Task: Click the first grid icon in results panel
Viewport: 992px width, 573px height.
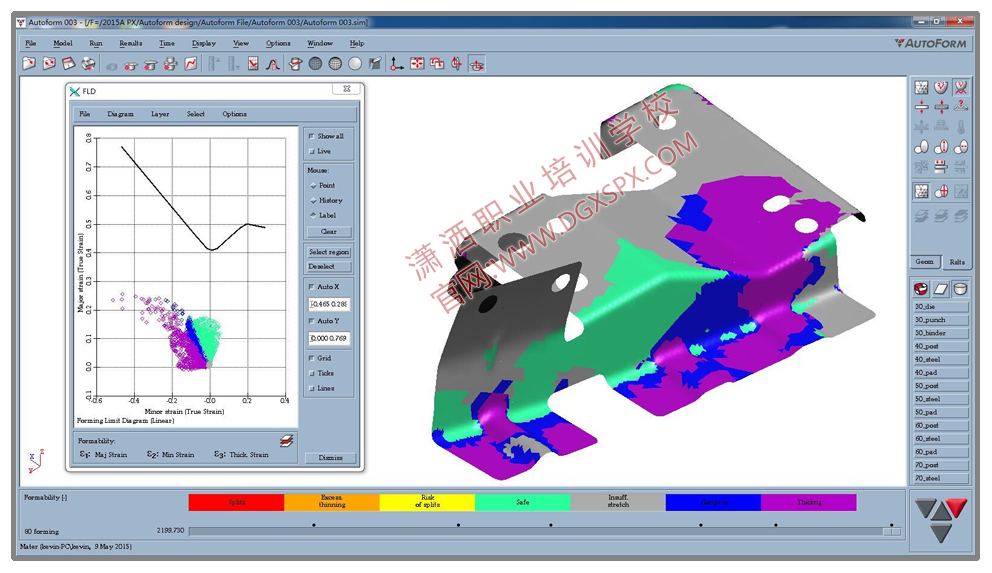Action: [x=922, y=88]
